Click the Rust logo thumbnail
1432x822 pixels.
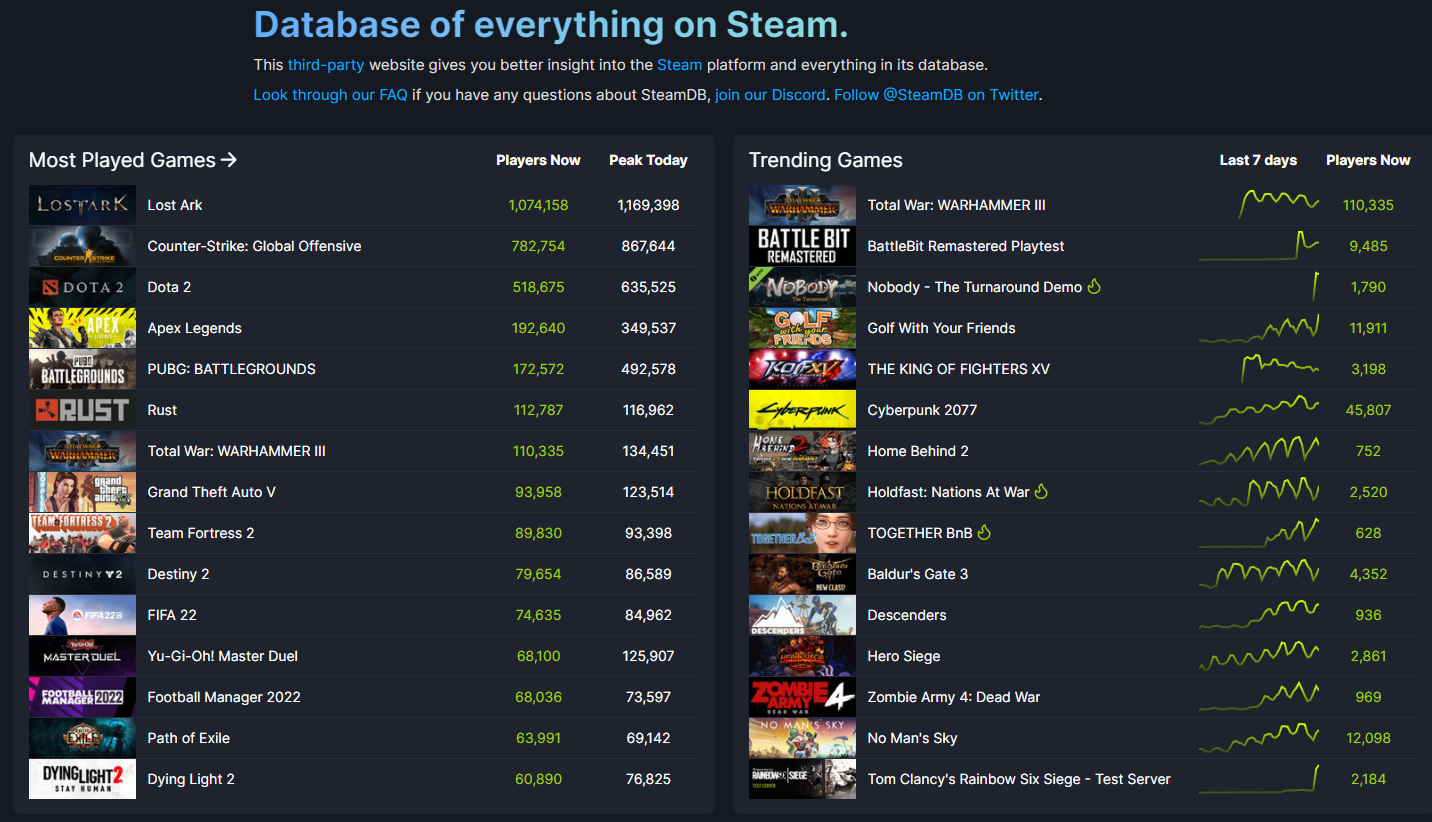point(82,410)
